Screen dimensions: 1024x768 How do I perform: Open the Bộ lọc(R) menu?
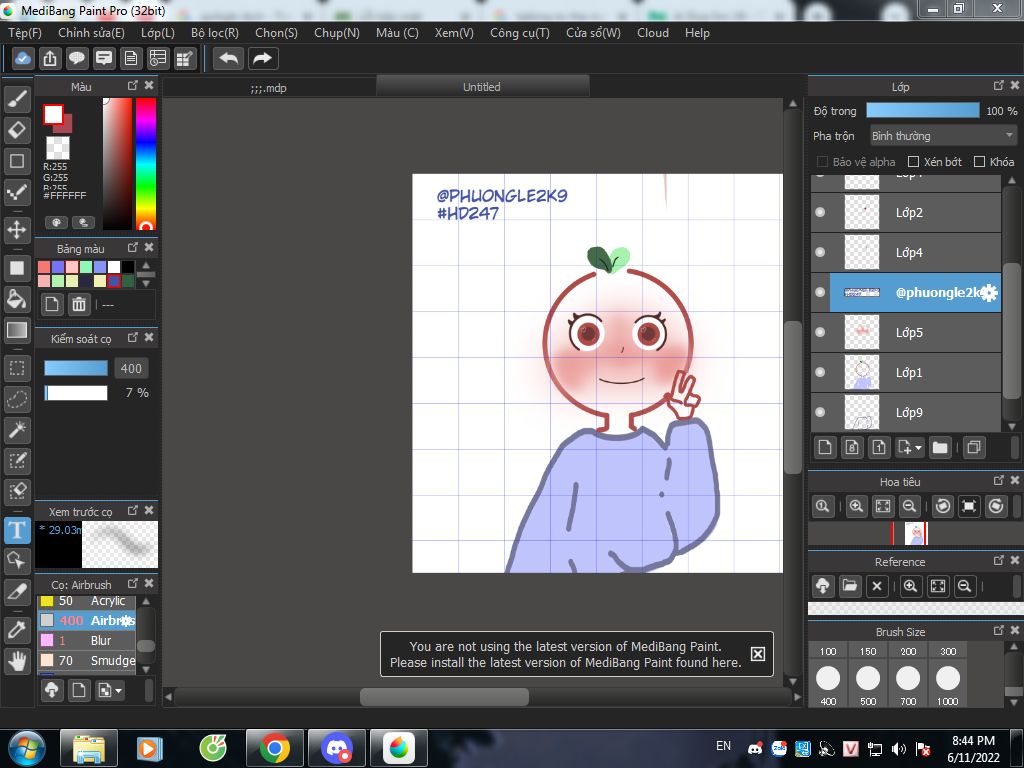[x=215, y=33]
